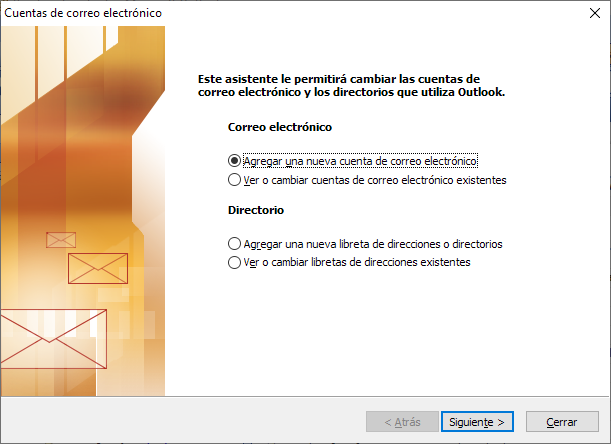Click the large envelope graphic at the banner bottom
This screenshot has width=611, height=444.
[x=53, y=339]
